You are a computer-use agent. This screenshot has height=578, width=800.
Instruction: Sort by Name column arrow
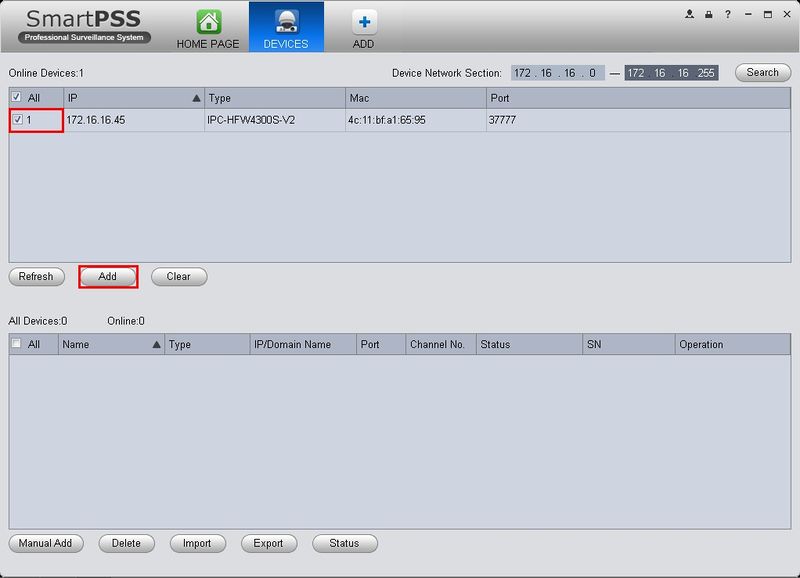pos(157,344)
